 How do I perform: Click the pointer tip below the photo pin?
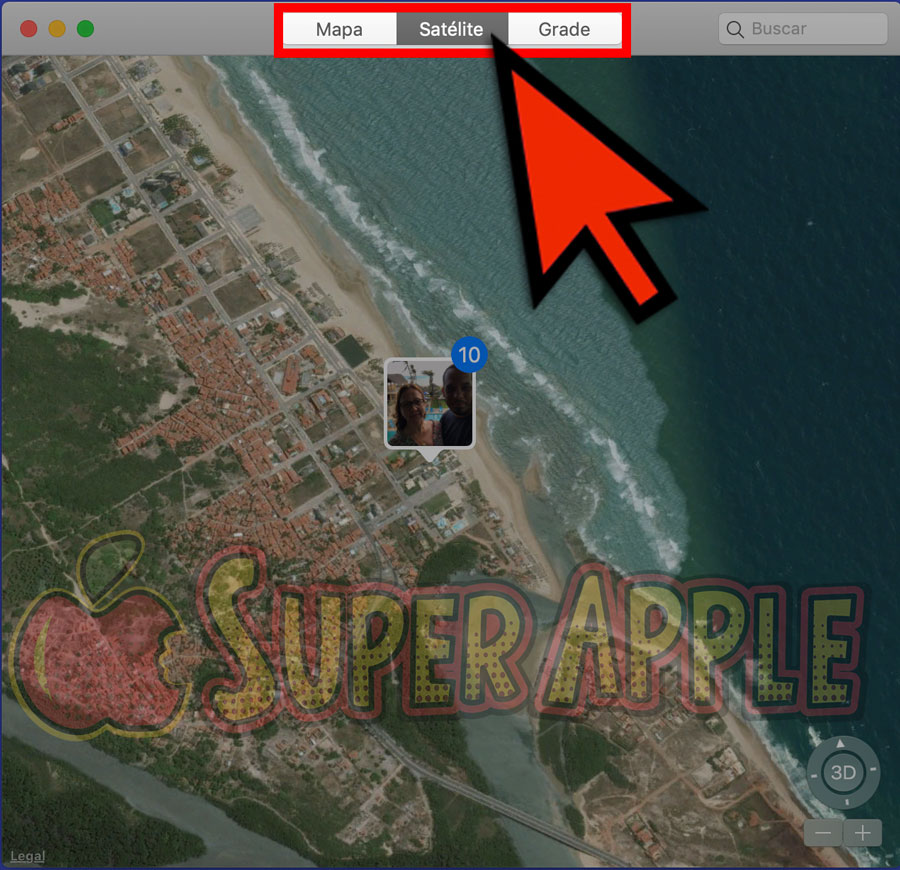pyautogui.click(x=430, y=455)
